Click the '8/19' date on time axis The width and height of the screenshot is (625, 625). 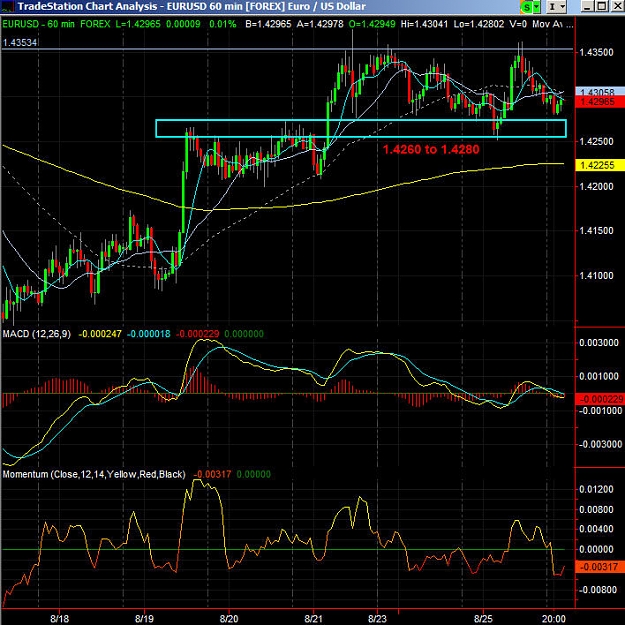point(144,619)
